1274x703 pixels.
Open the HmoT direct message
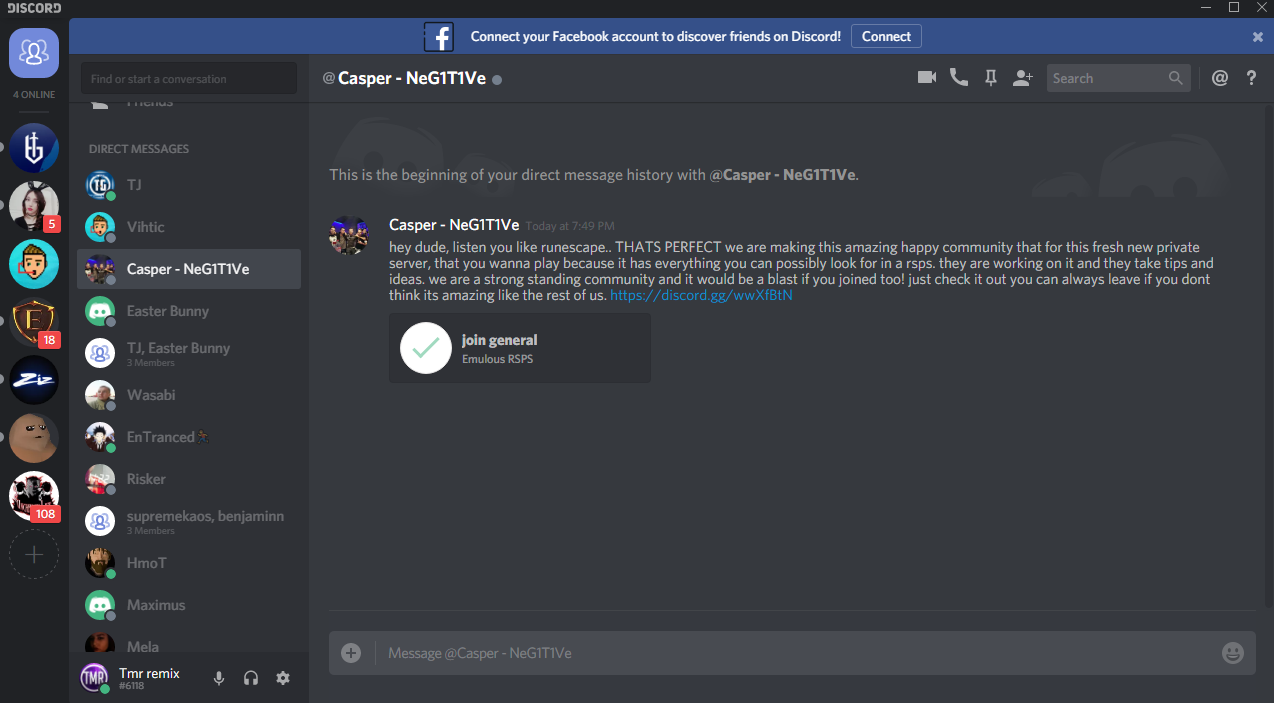(189, 563)
